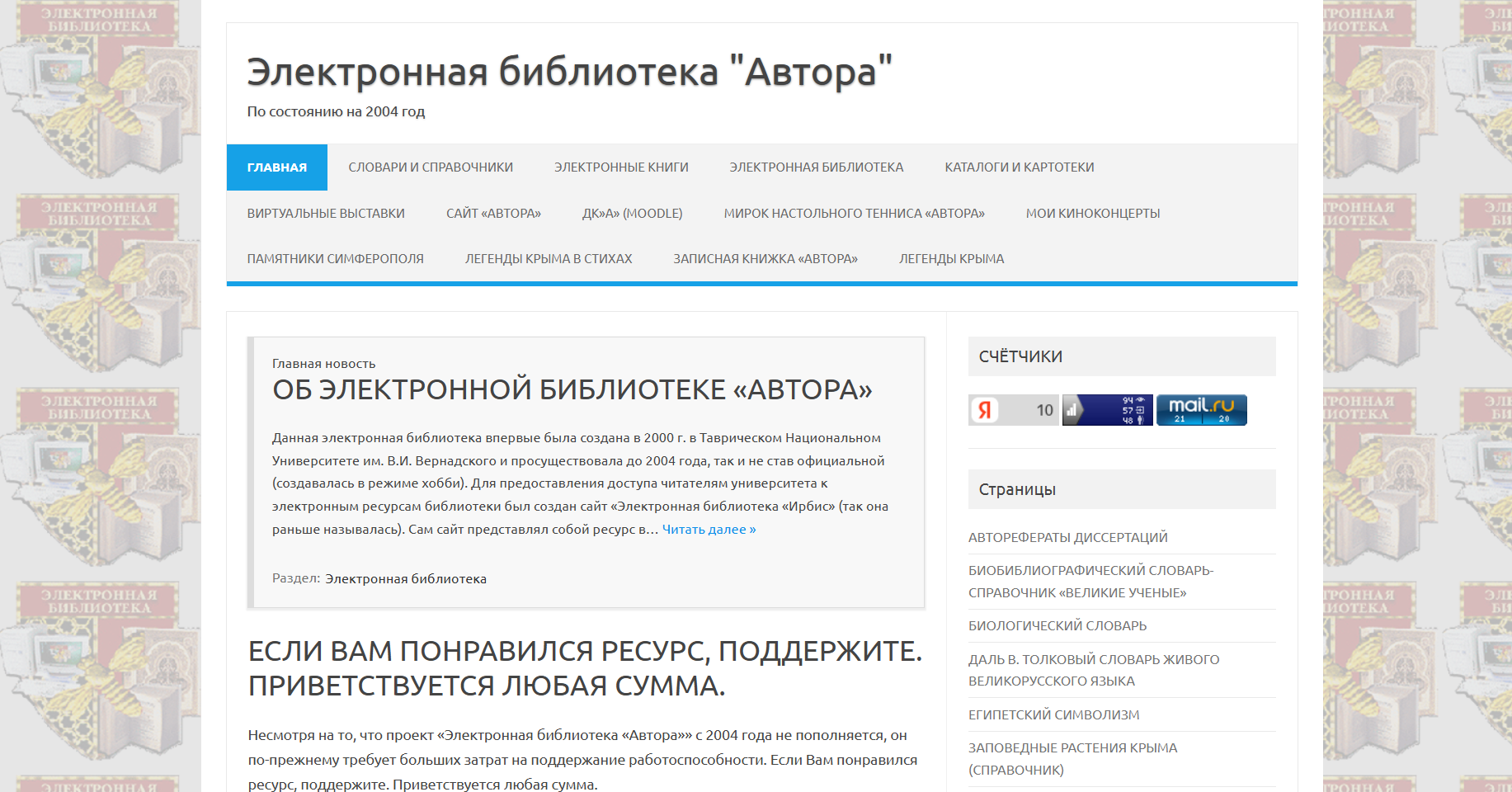The width and height of the screenshot is (1512, 792).
Task: Open МИРОК НАСТОЛЬНОГО ТЕННИСА «АВТОРА»
Action: click(855, 214)
